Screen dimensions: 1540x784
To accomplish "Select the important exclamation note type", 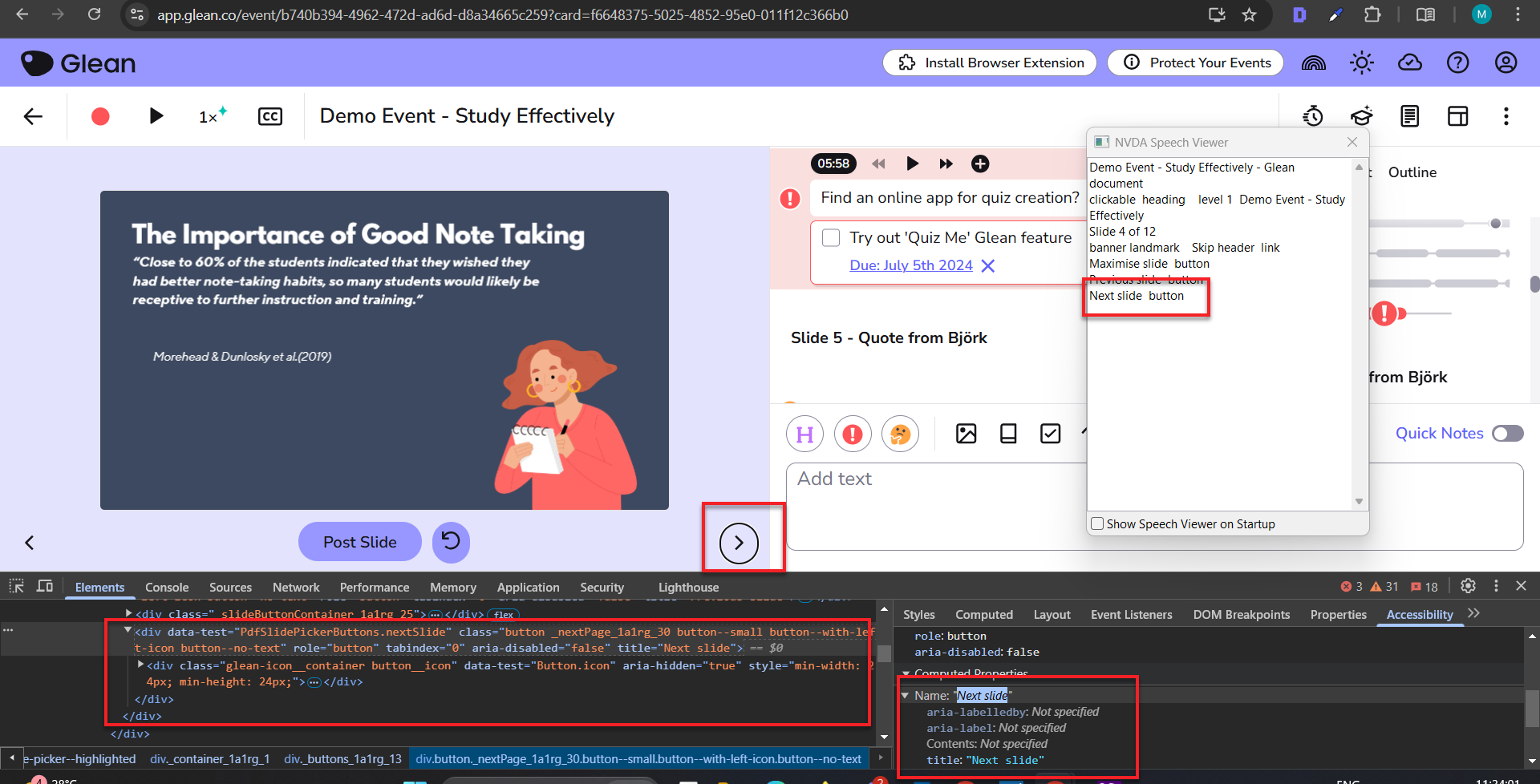I will click(853, 434).
